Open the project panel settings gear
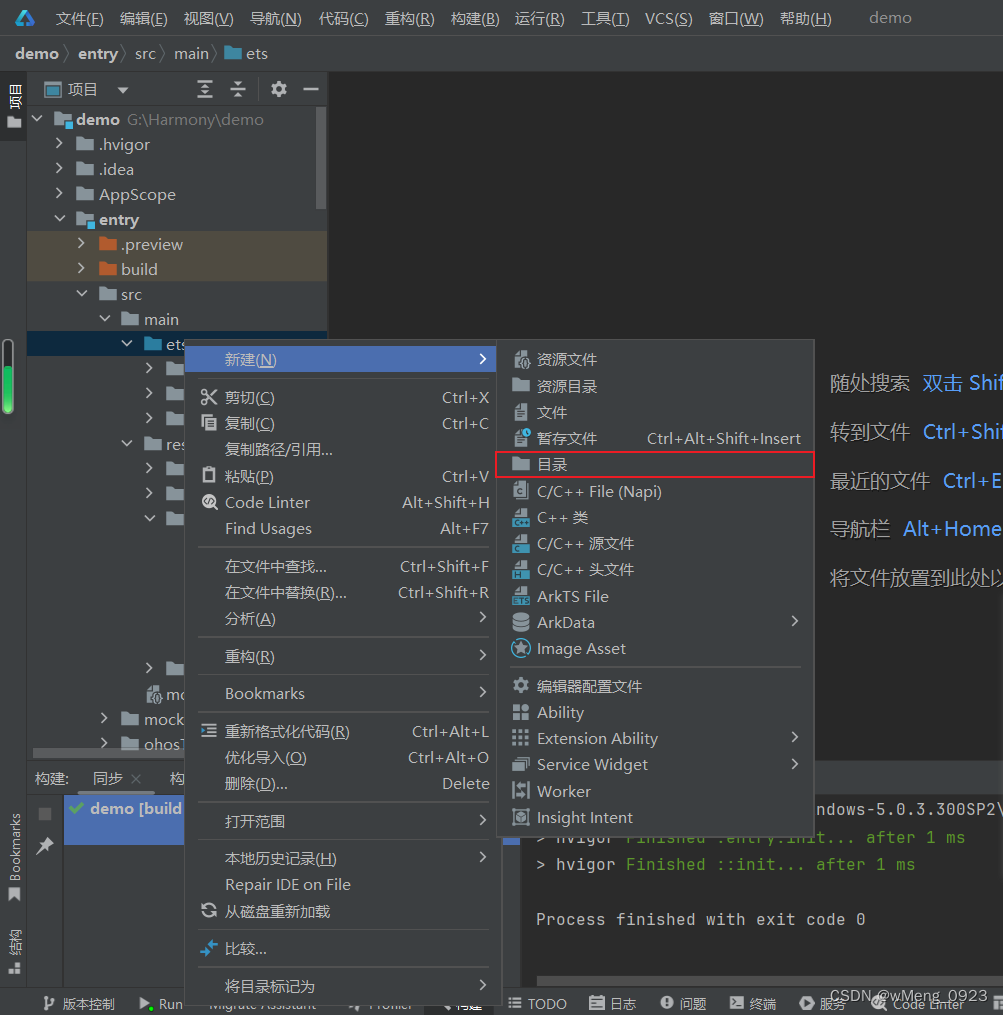Viewport: 1003px width, 1015px height. click(x=278, y=89)
